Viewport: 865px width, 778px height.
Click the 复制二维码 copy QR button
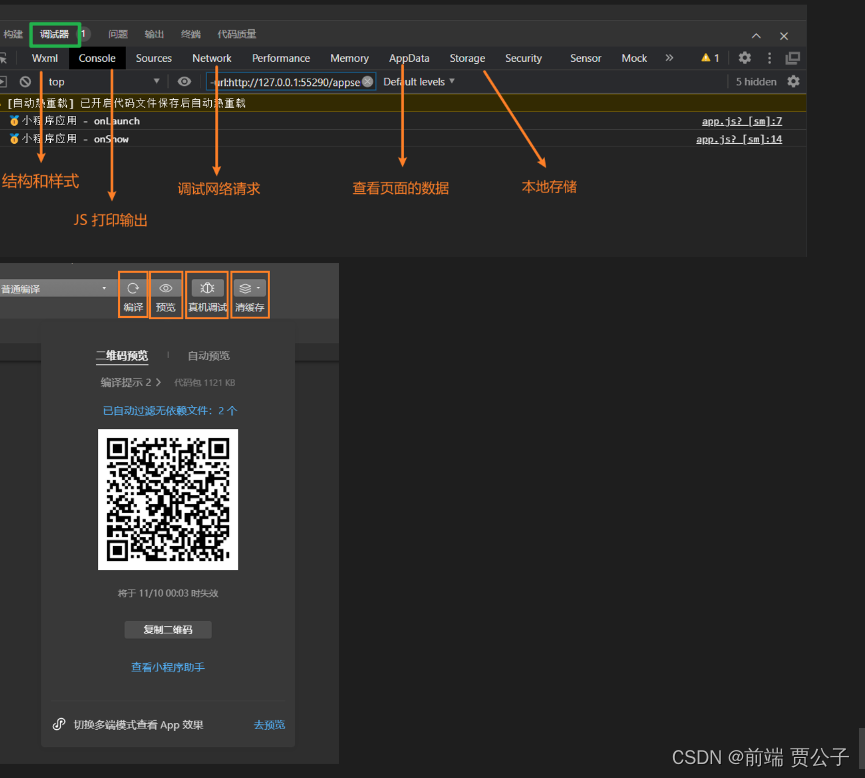[x=168, y=630]
